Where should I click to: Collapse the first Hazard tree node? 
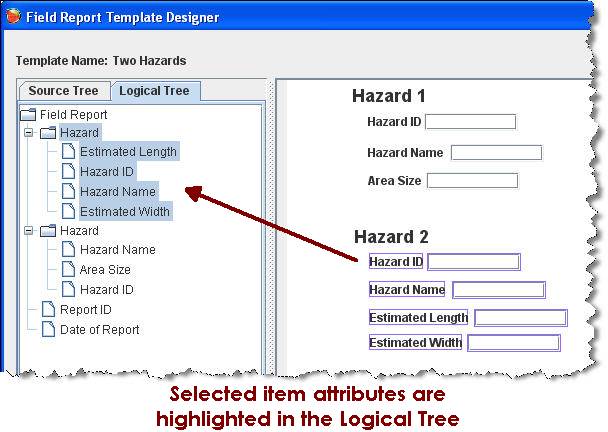pos(28,133)
